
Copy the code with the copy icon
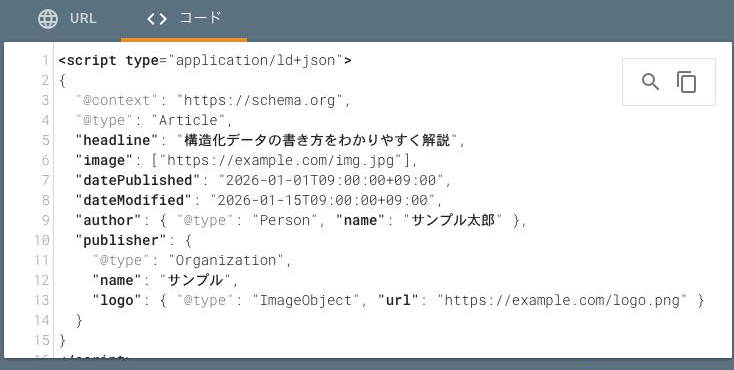point(687,82)
